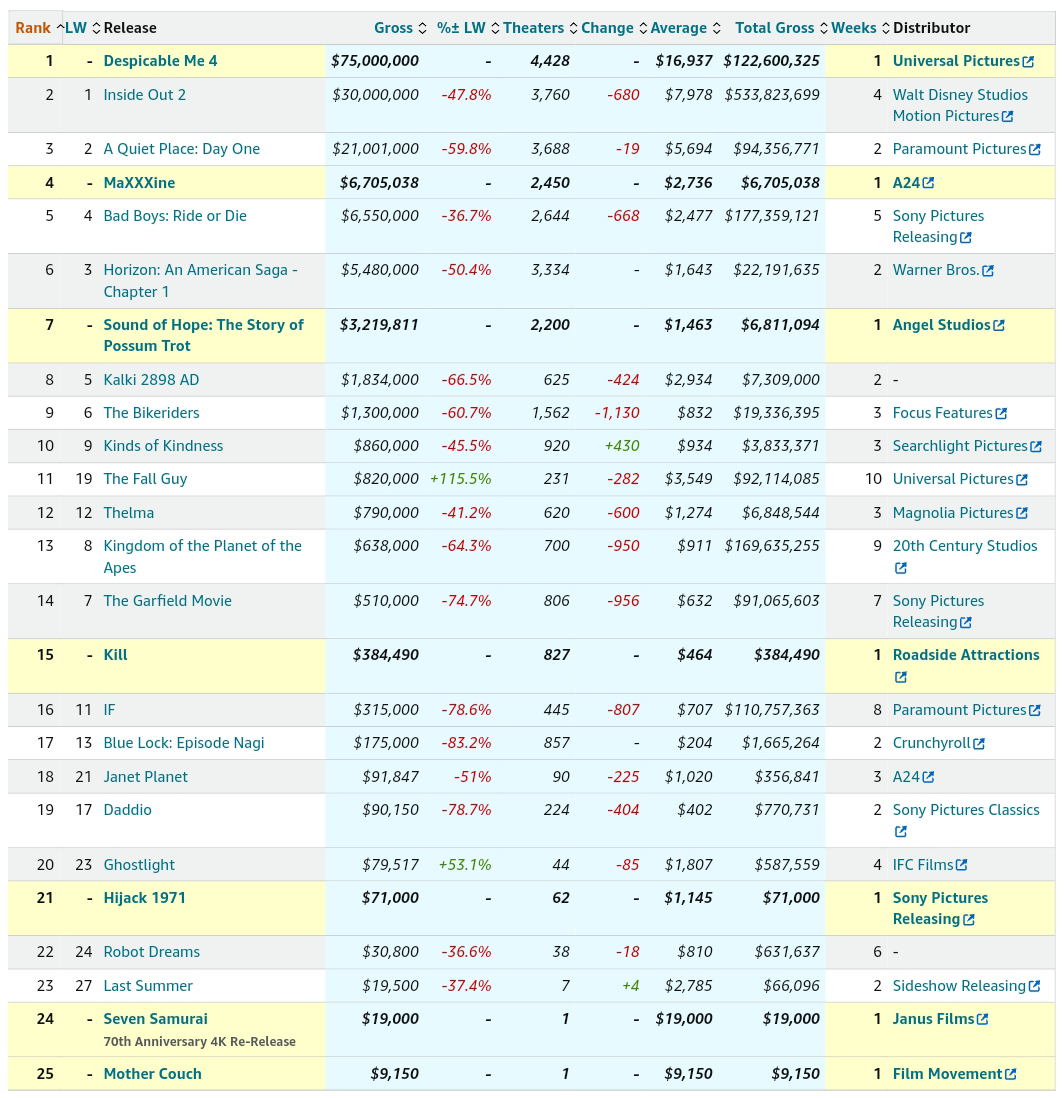Select the $533,823,699 total gross value
Image resolution: width=1064 pixels, height=1098 pixels.
pos(772,95)
